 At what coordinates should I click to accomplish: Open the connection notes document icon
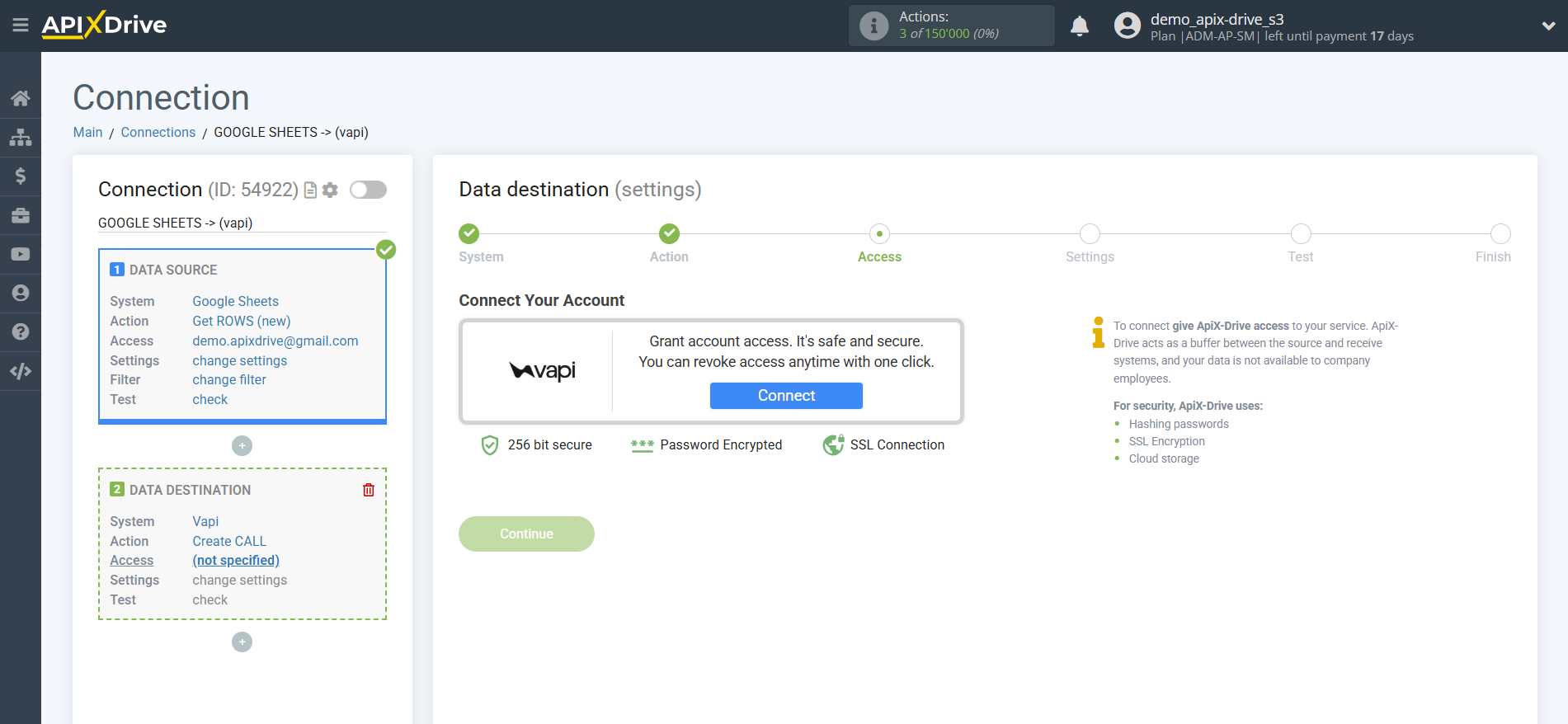311,190
